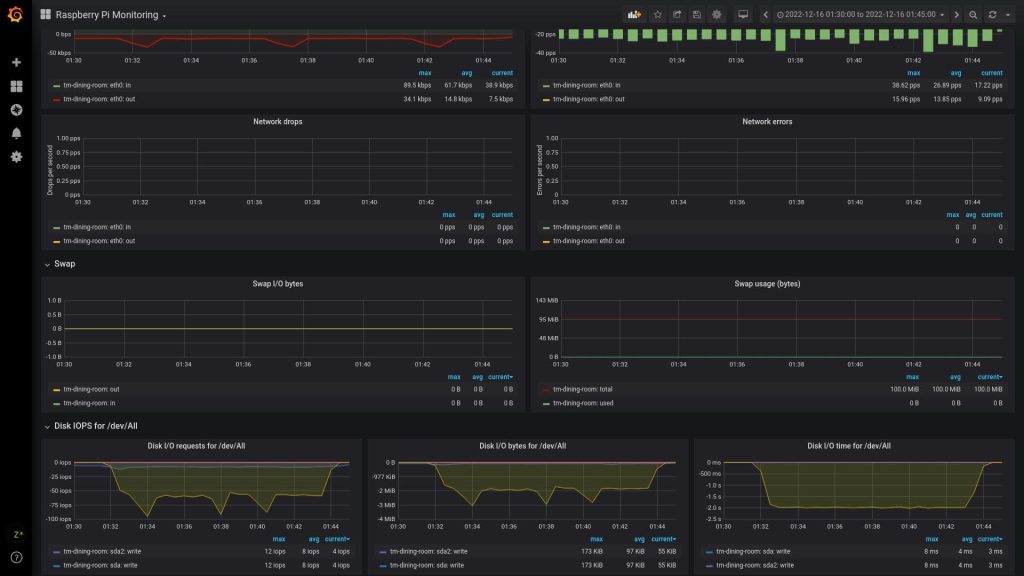This screenshot has height=576, width=1024.
Task: Toggle tm-dining-room: out series in Swap I/O bytes
Action: [91, 389]
